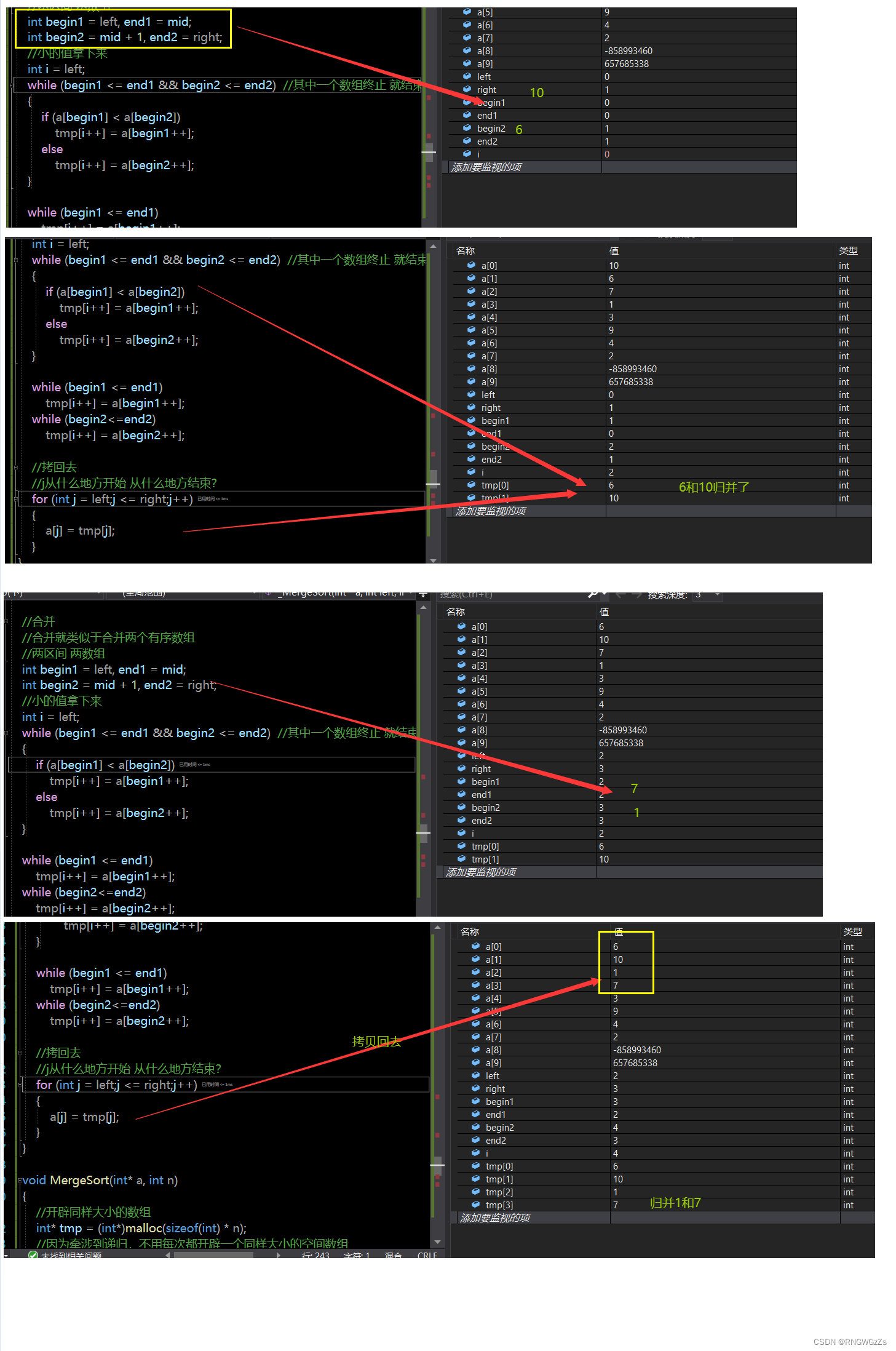Select the end2 row in second watch panel
Image resolution: width=896 pixels, height=1351 pixels.
pos(662,460)
